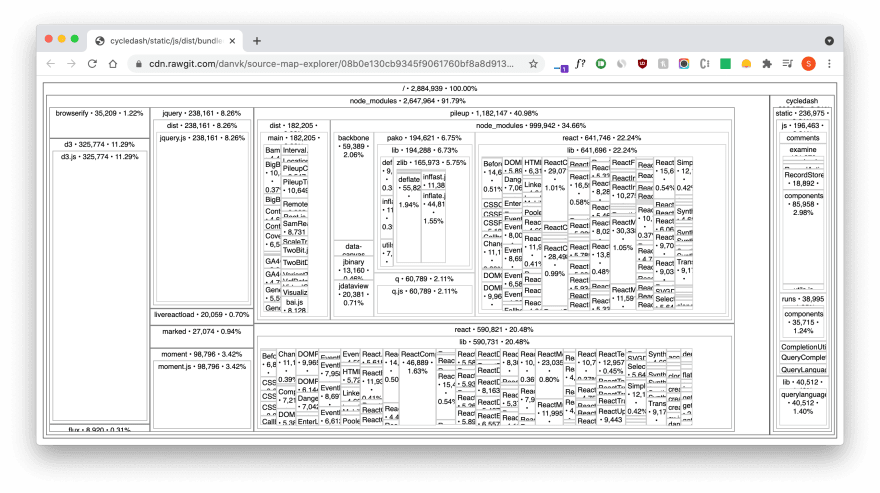This screenshot has height=493, width=880.
Task: Open the colorful ring extension icon
Action: coord(684,64)
